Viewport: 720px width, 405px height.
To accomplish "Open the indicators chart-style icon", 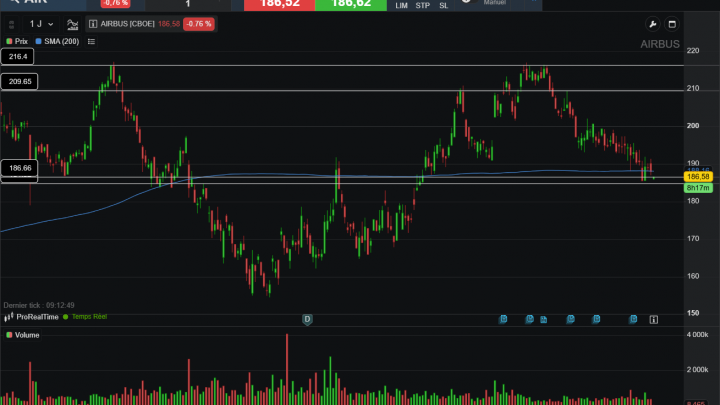I will pos(72,24).
